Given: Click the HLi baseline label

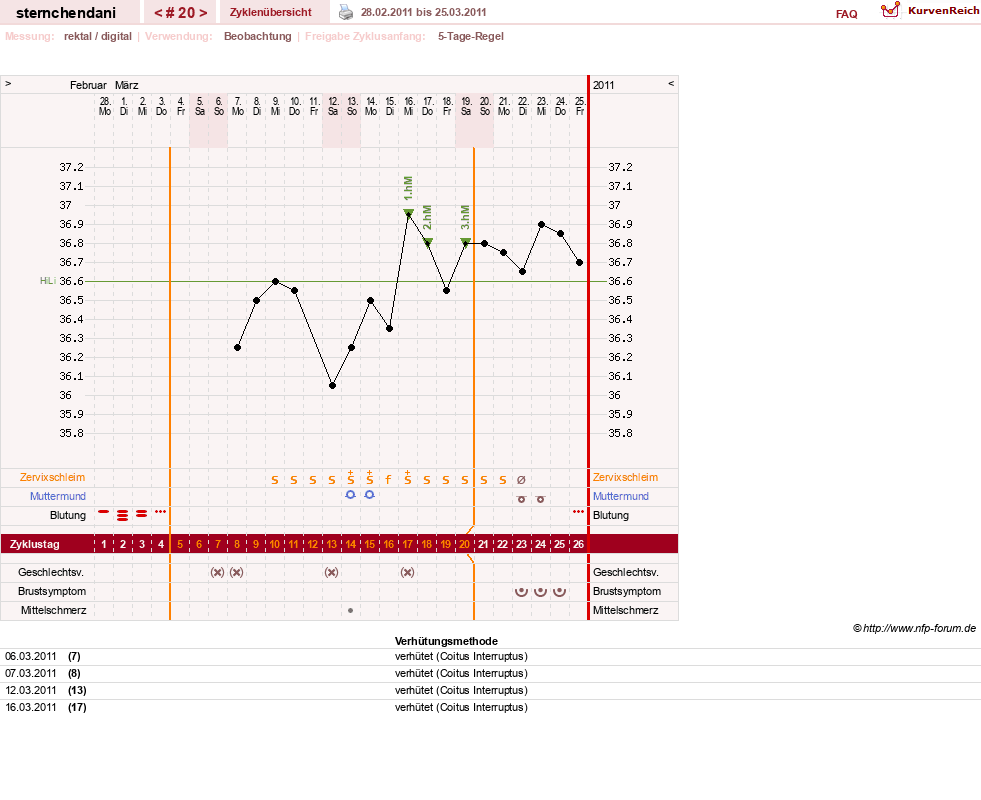Looking at the screenshot, I should 48,281.
